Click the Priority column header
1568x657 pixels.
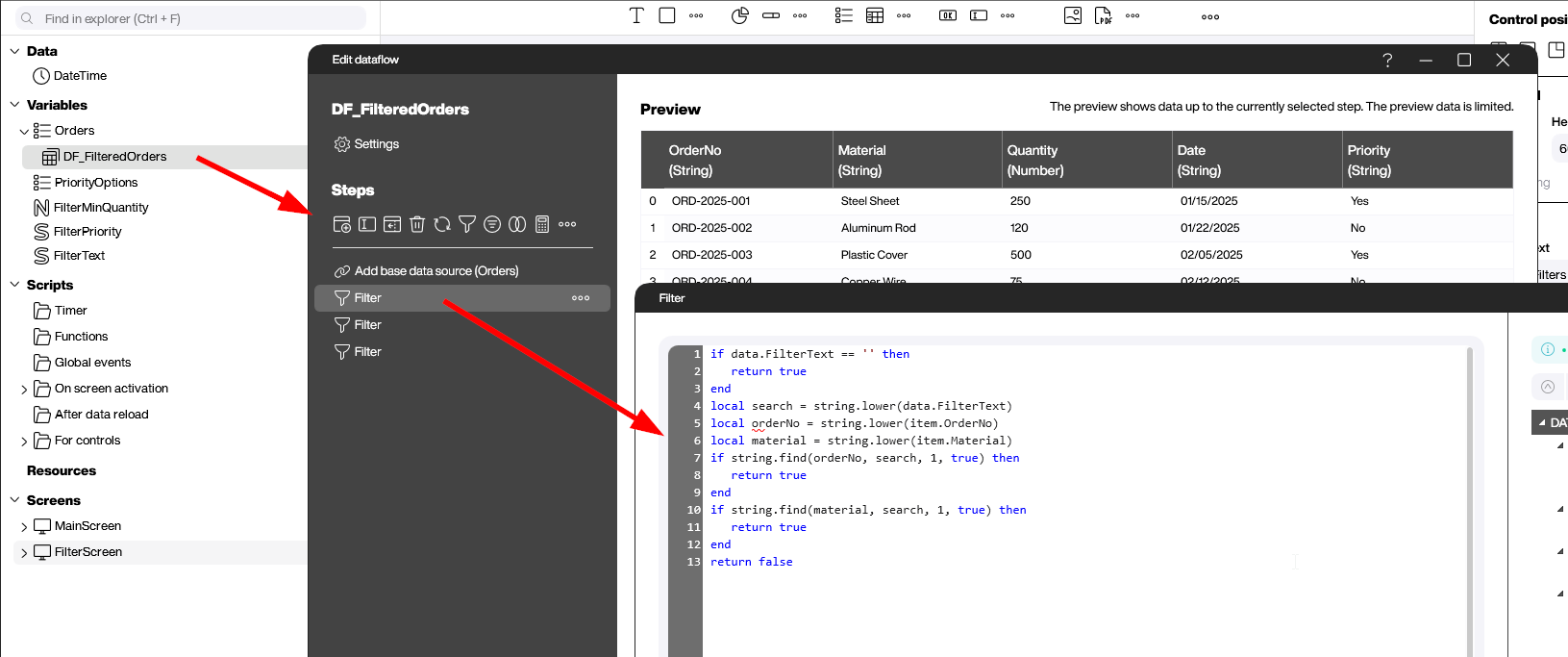[1428, 160]
